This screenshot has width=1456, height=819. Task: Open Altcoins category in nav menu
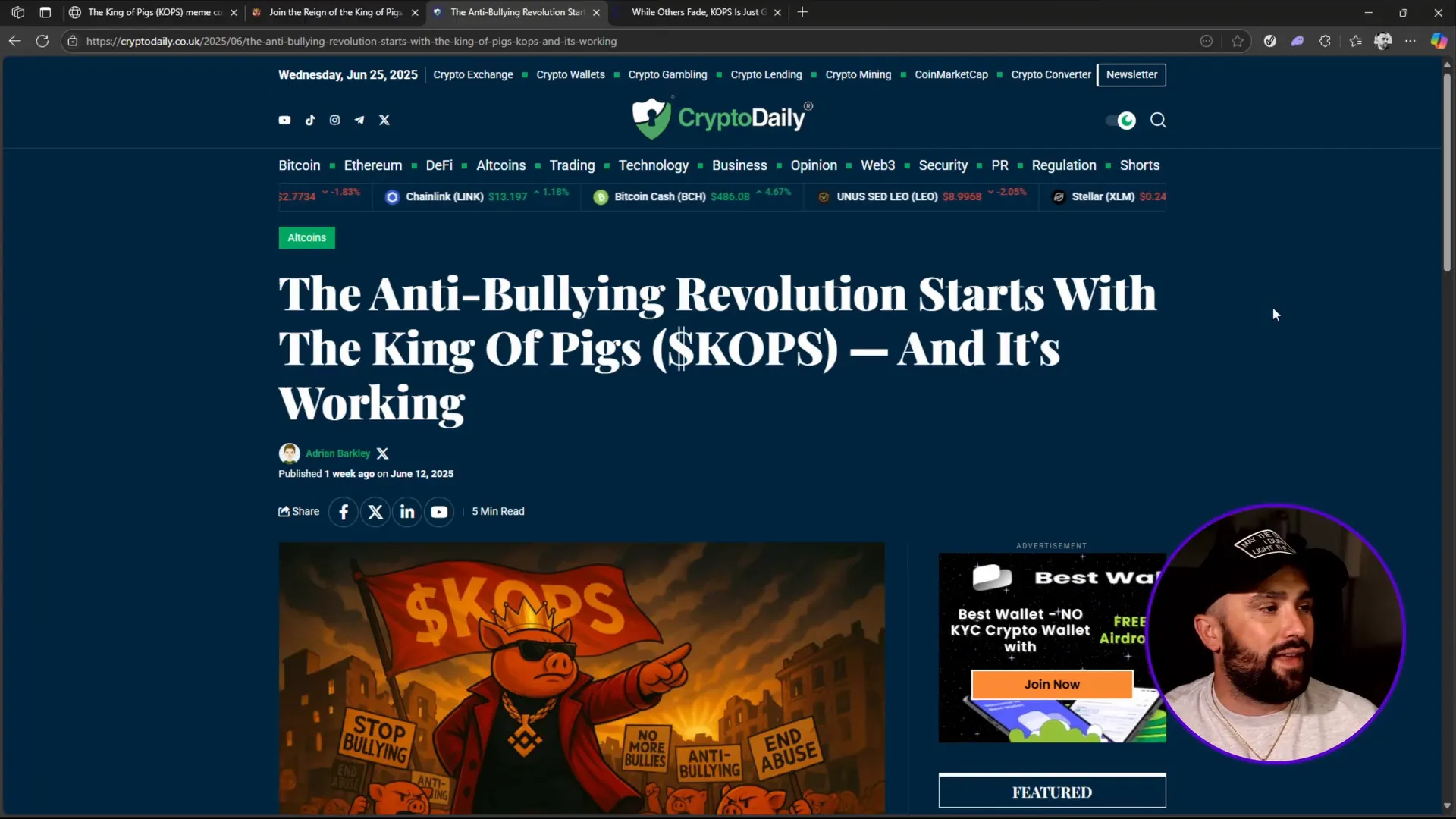[x=501, y=165]
